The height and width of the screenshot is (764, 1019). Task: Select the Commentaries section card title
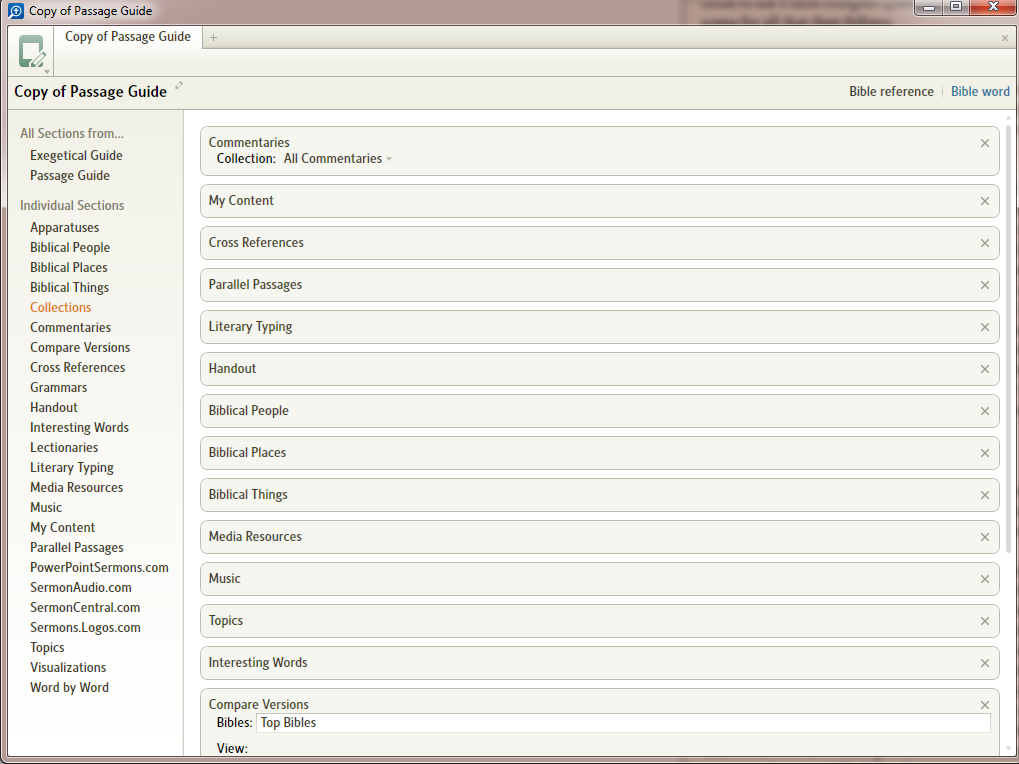249,142
